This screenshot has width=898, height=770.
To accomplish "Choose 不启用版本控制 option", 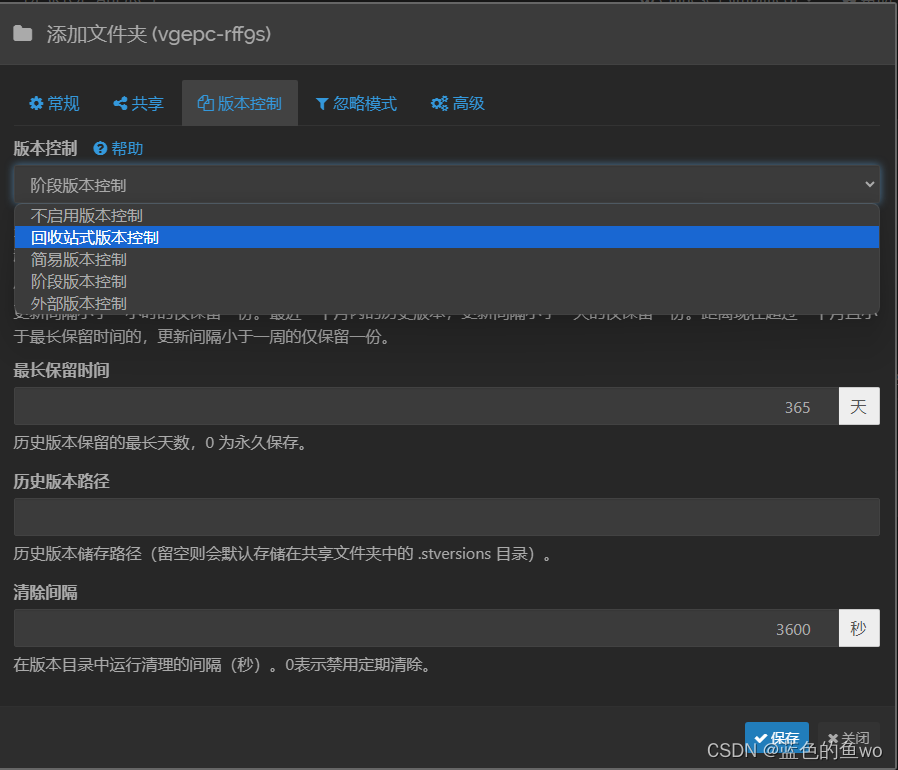I will point(447,215).
